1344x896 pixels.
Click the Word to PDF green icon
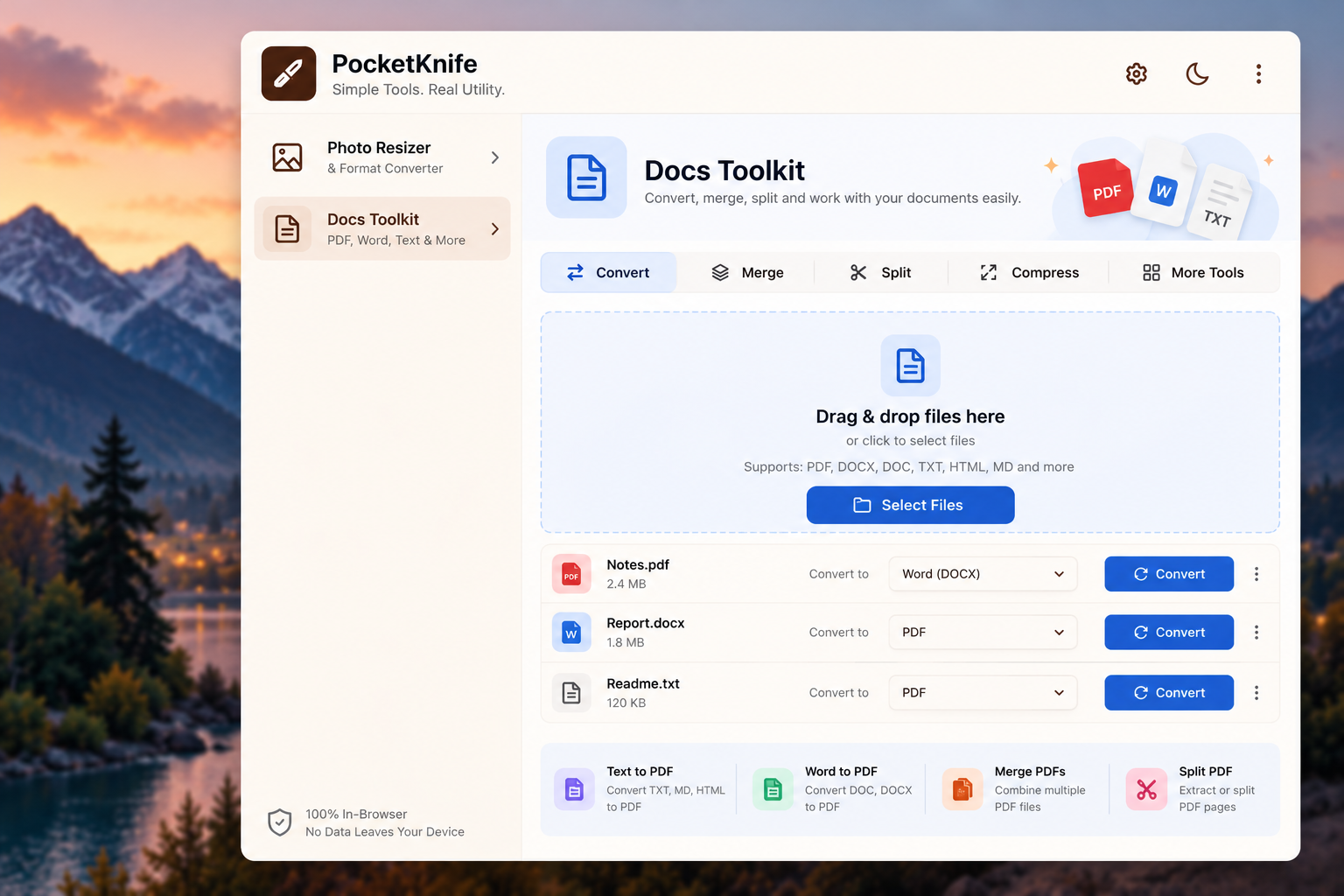(773, 789)
